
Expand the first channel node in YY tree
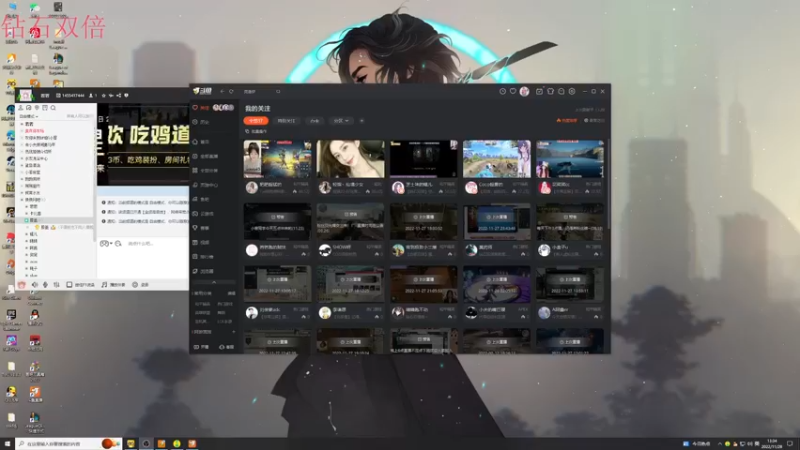22,124
